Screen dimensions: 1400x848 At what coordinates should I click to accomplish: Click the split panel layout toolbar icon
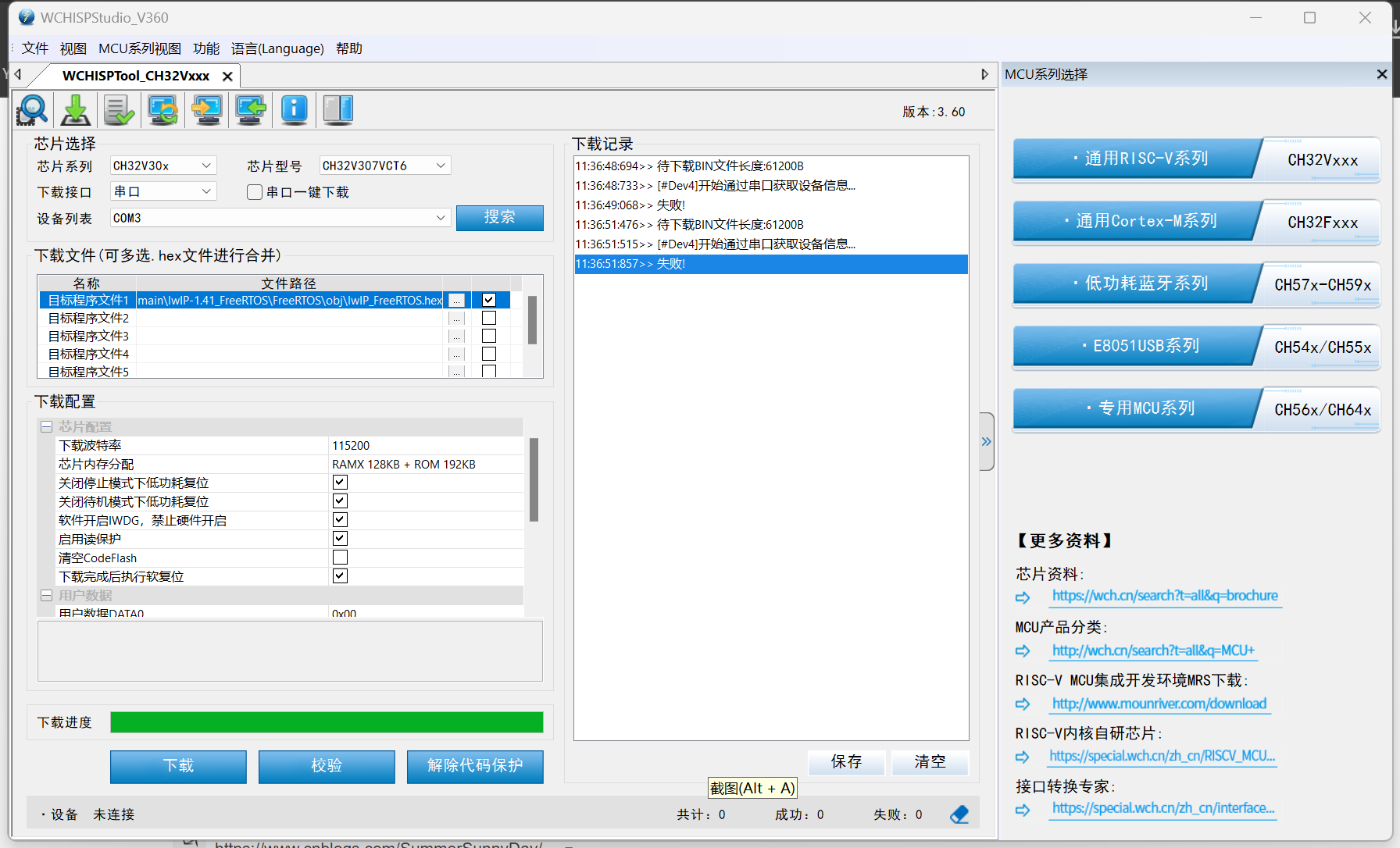click(x=338, y=110)
